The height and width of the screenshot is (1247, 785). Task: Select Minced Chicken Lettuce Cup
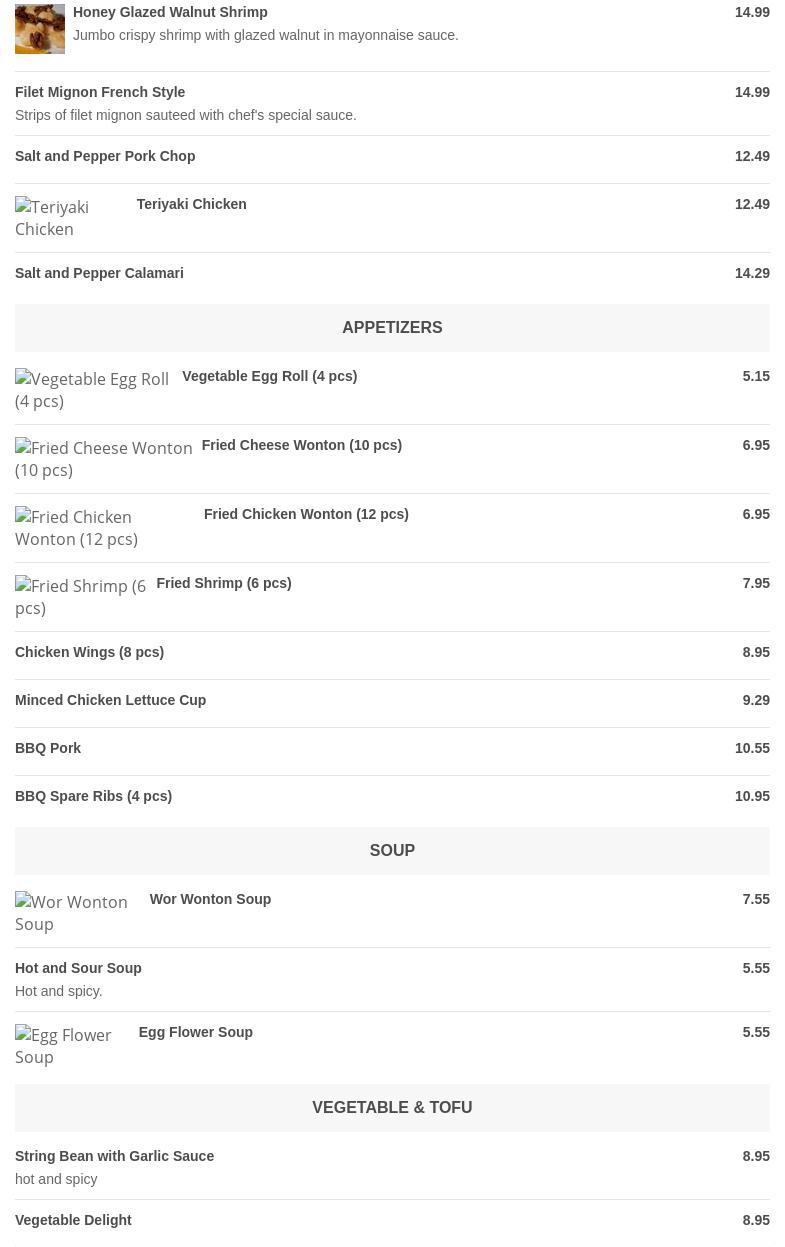pyautogui.click(x=110, y=700)
